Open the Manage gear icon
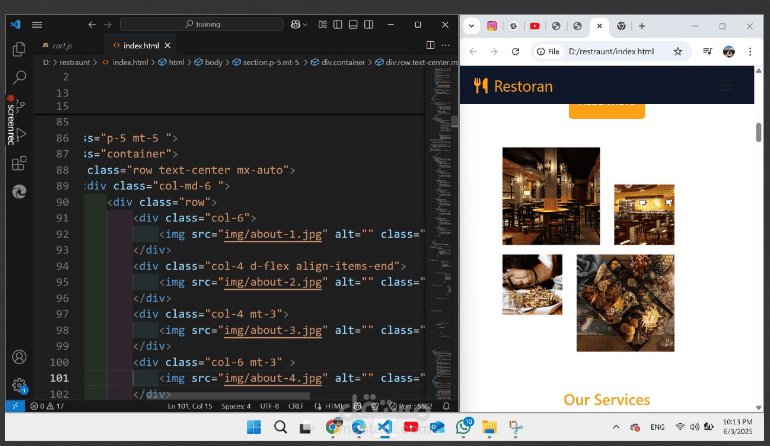770x446 pixels. (19, 385)
